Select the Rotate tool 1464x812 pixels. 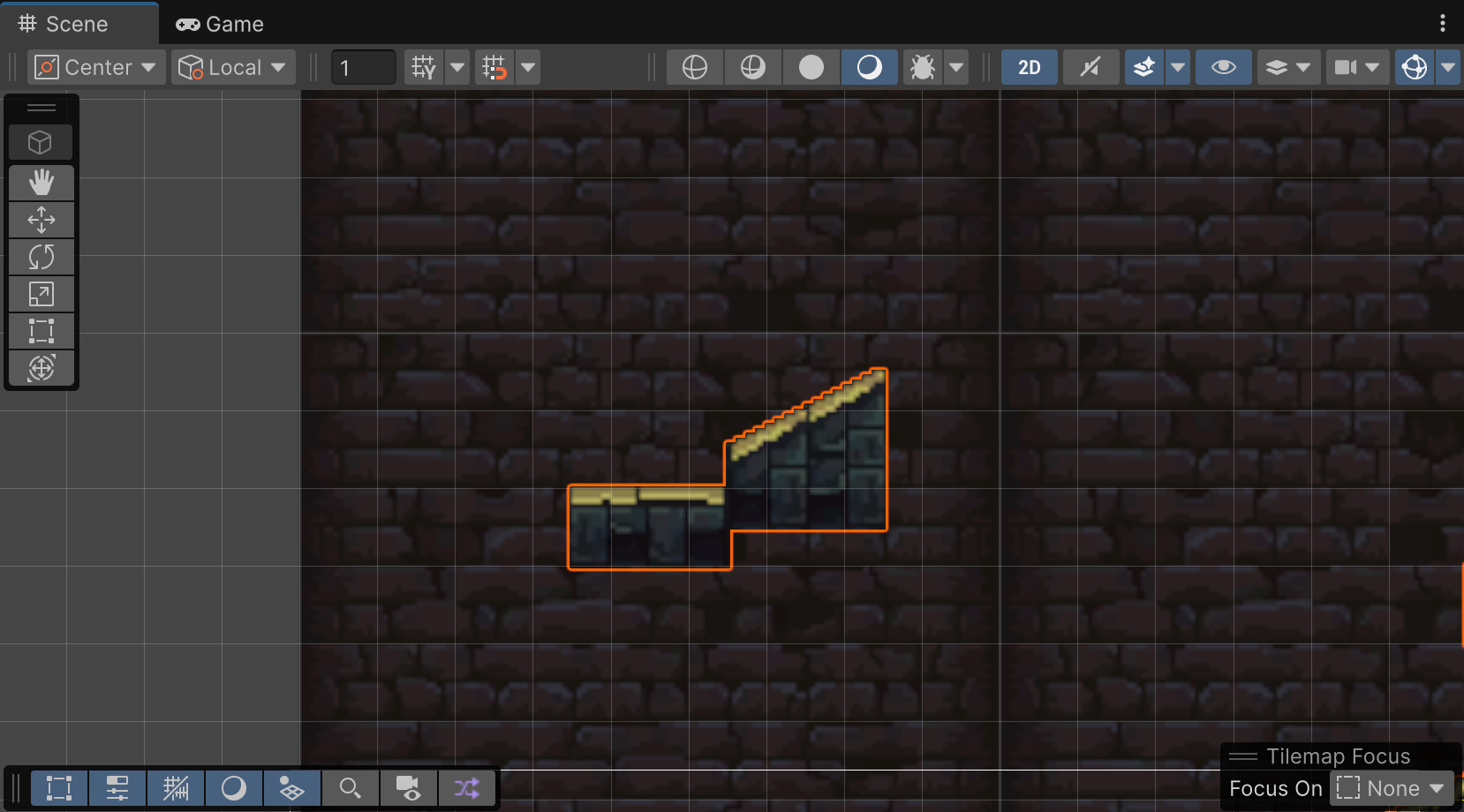click(42, 257)
